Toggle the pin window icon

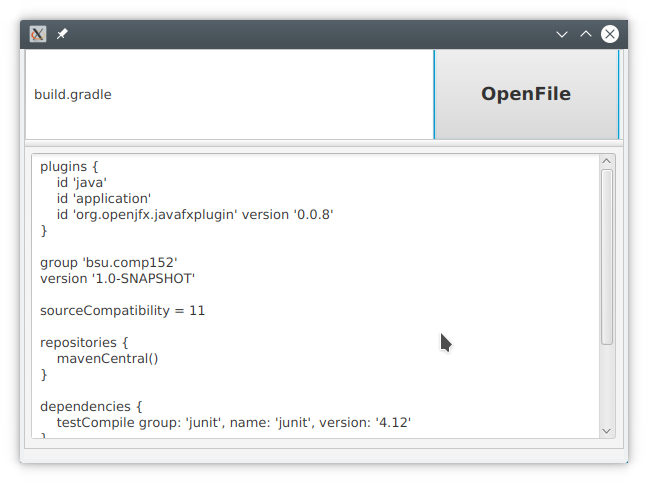[62, 34]
